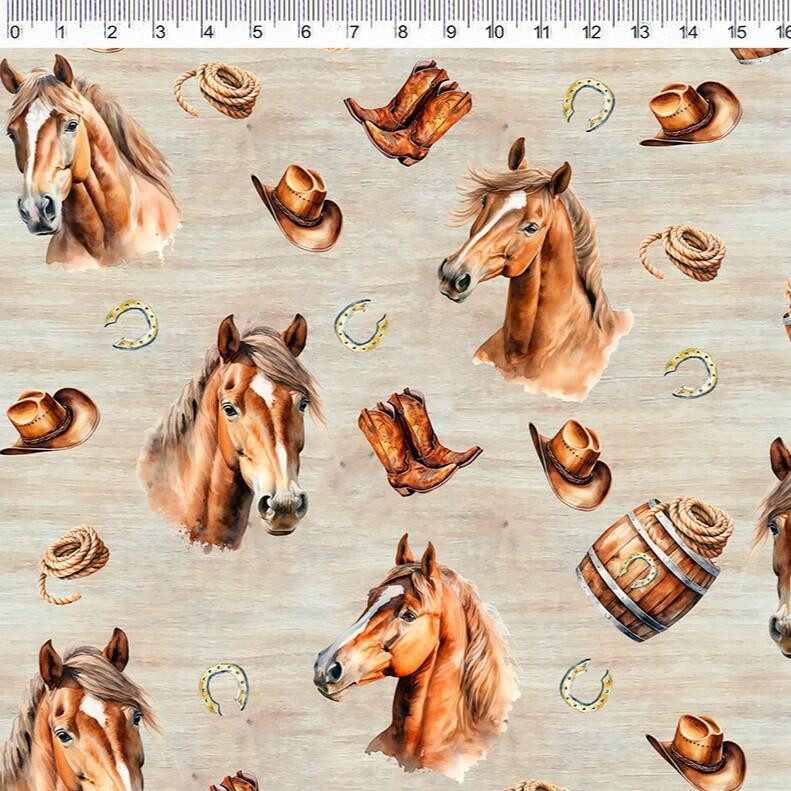Click the ruler number 10
Screen dimensions: 791x791
click(x=495, y=32)
